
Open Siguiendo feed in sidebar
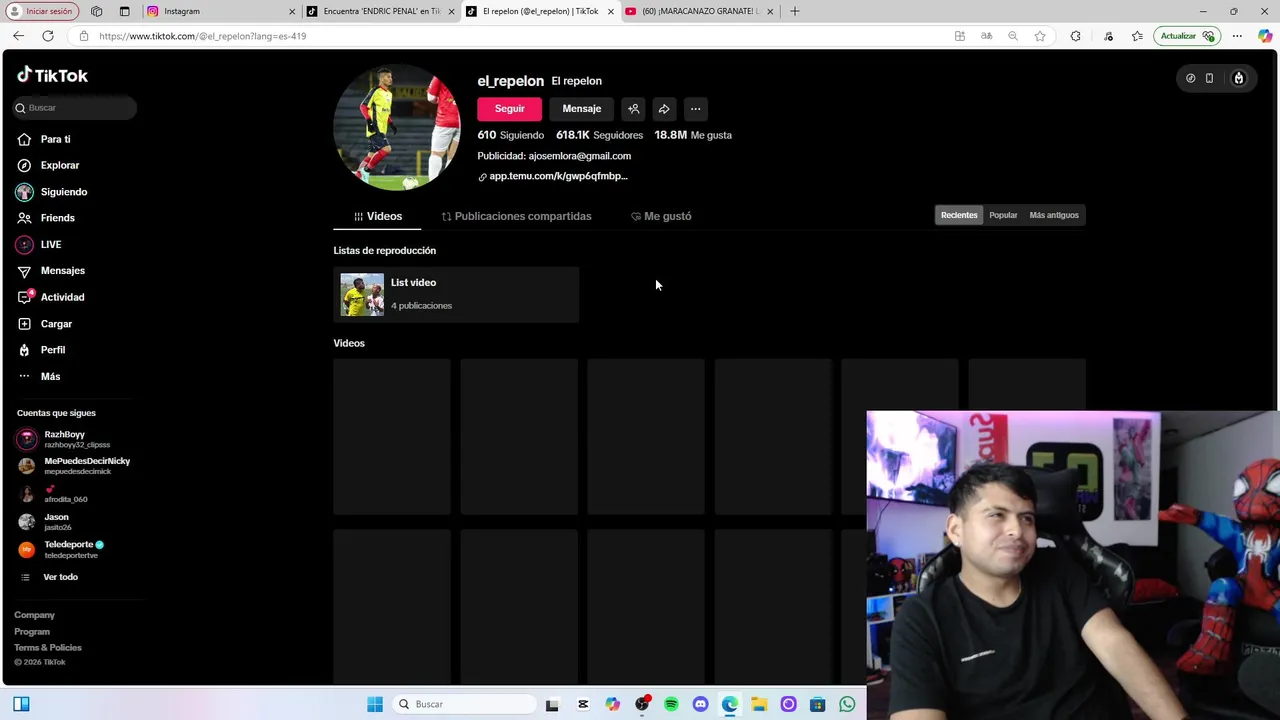[52, 192]
